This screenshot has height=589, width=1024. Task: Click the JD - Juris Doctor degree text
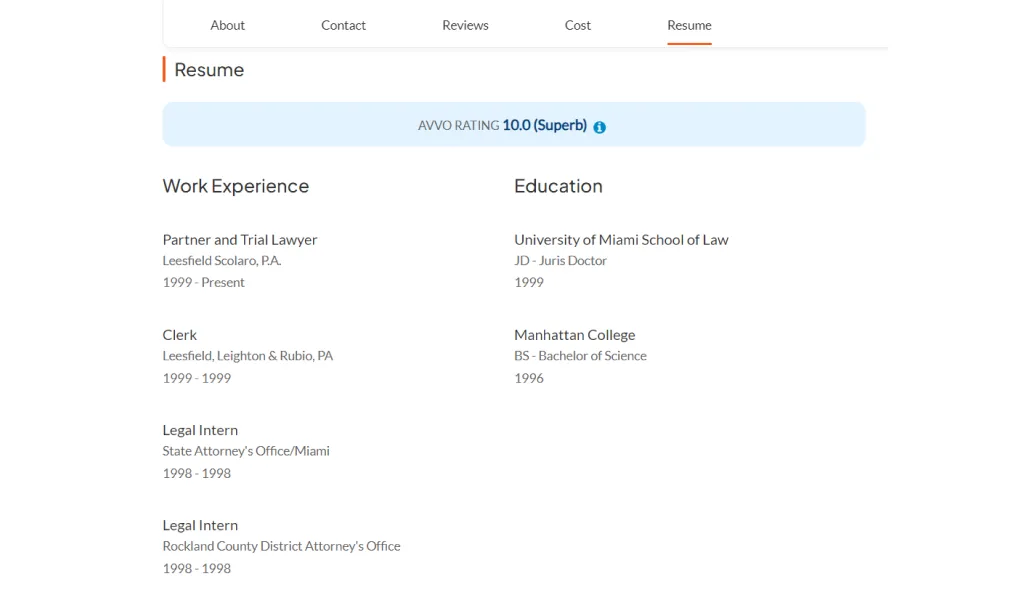[x=561, y=260]
